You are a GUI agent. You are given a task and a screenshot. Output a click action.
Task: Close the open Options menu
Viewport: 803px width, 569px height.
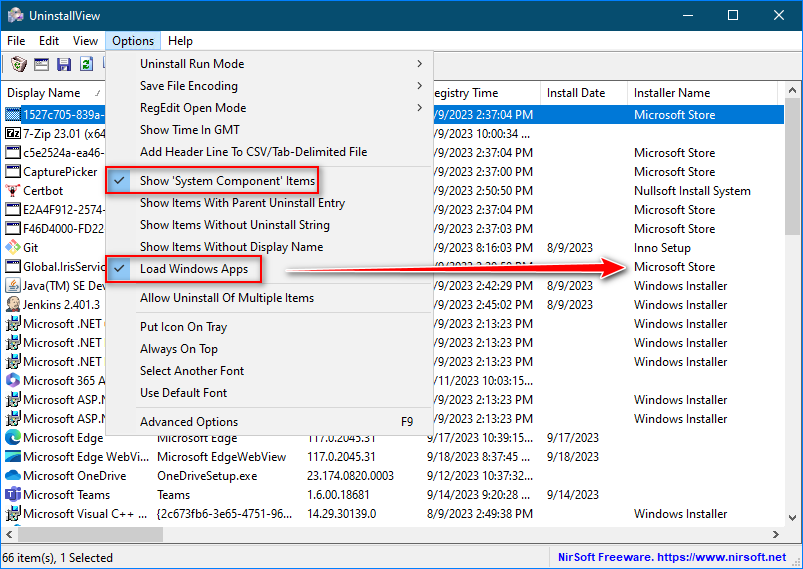click(133, 41)
